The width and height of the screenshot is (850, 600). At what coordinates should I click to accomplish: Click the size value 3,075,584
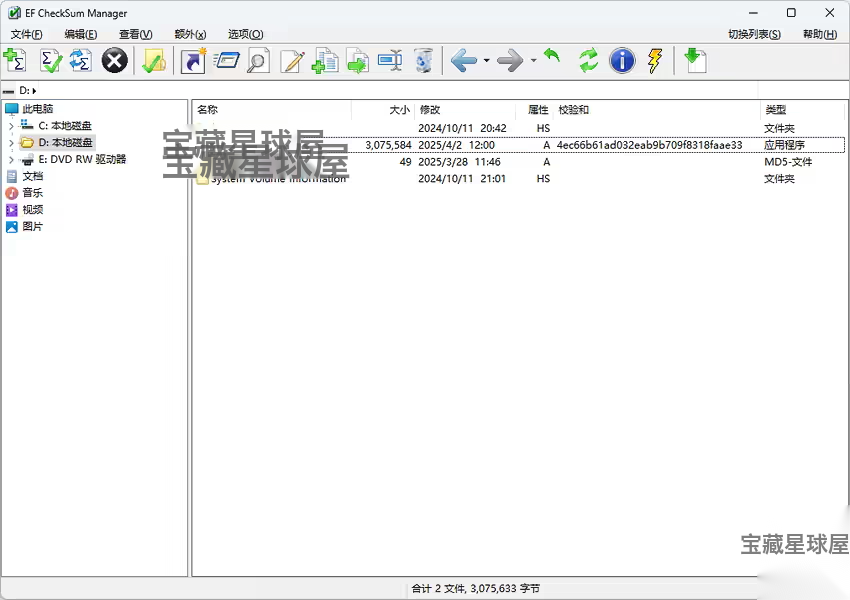[388, 145]
